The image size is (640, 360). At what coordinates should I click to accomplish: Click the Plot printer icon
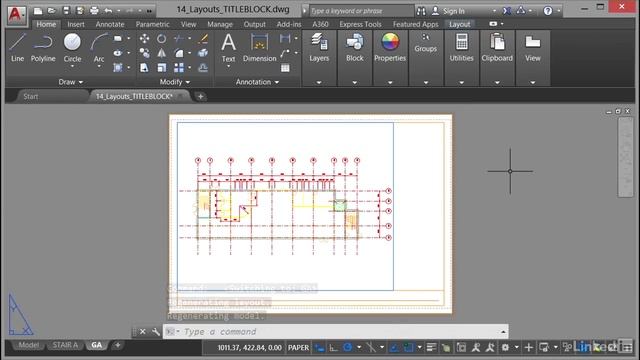pyautogui.click(x=94, y=11)
